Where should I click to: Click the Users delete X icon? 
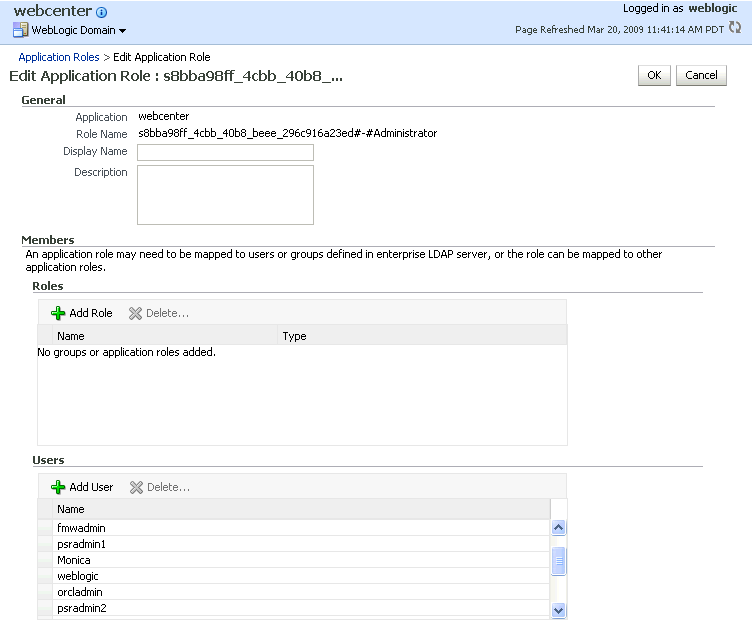[136, 487]
